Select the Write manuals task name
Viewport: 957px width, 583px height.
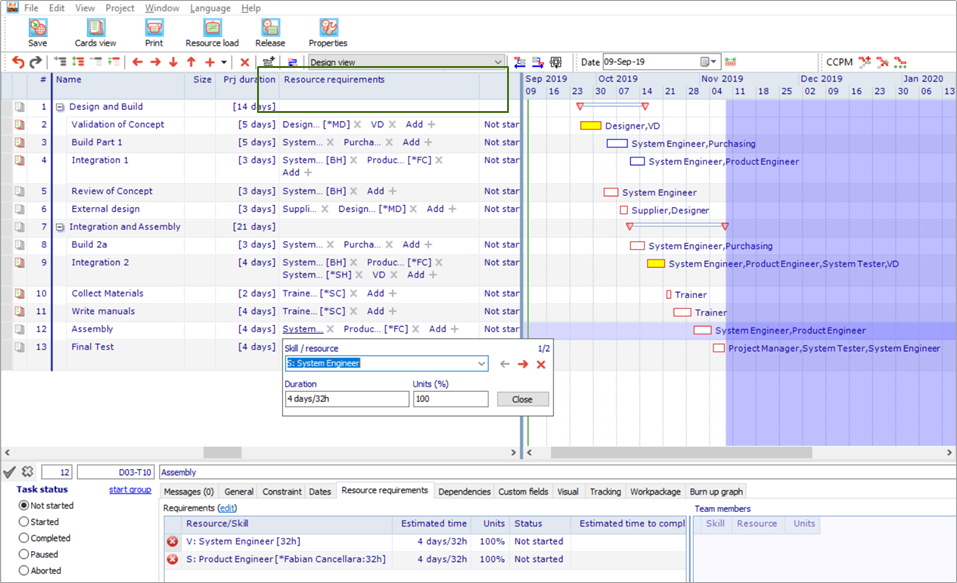click(x=103, y=311)
